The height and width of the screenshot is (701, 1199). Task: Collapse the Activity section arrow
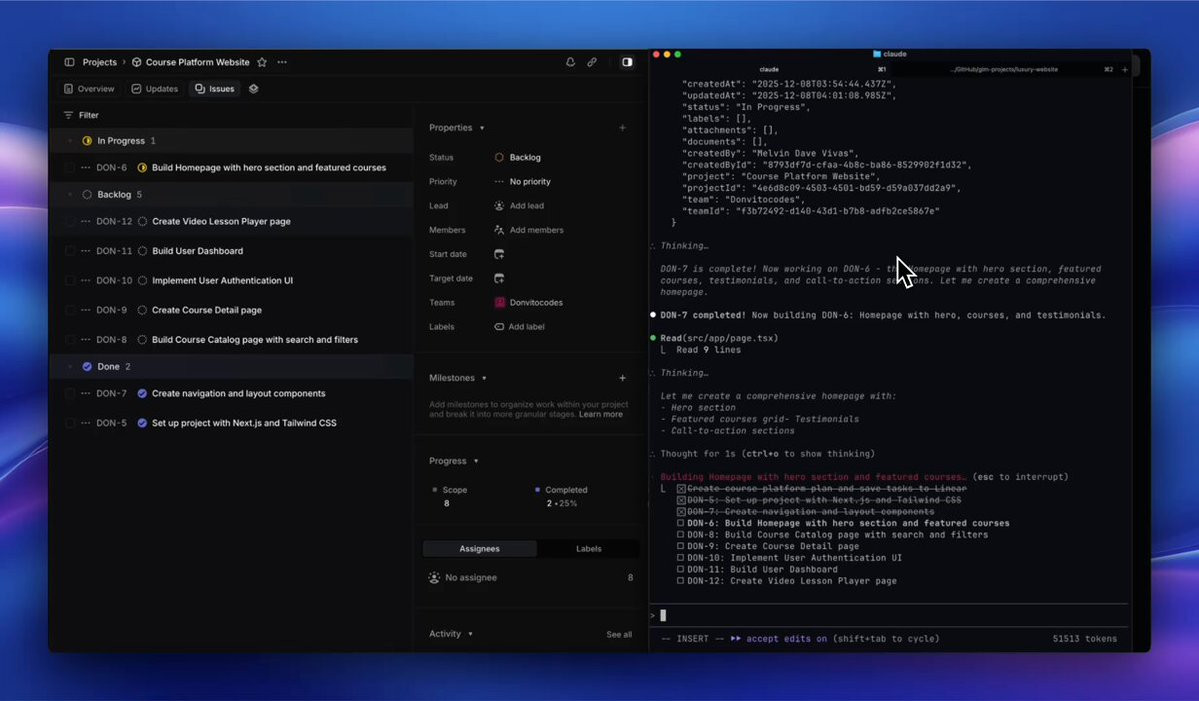click(470, 634)
